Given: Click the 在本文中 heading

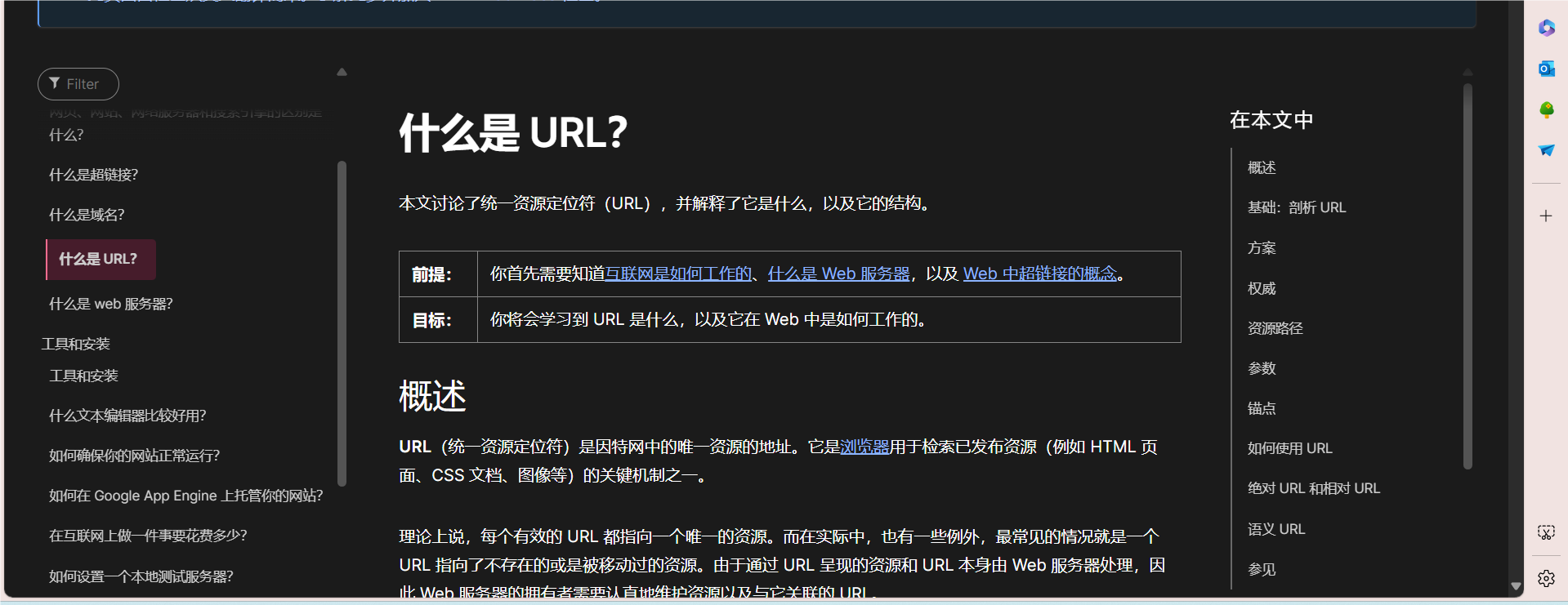Looking at the screenshot, I should pos(1271,120).
